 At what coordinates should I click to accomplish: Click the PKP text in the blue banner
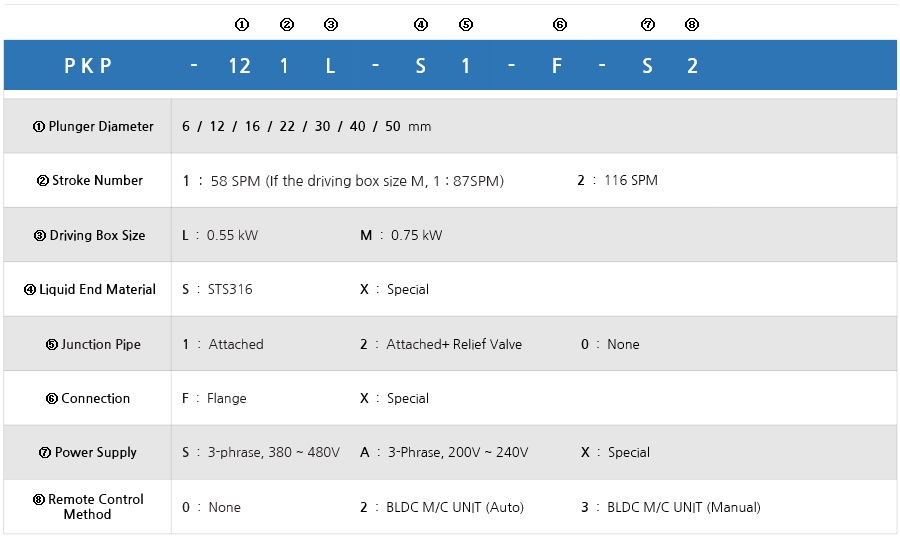pos(88,67)
